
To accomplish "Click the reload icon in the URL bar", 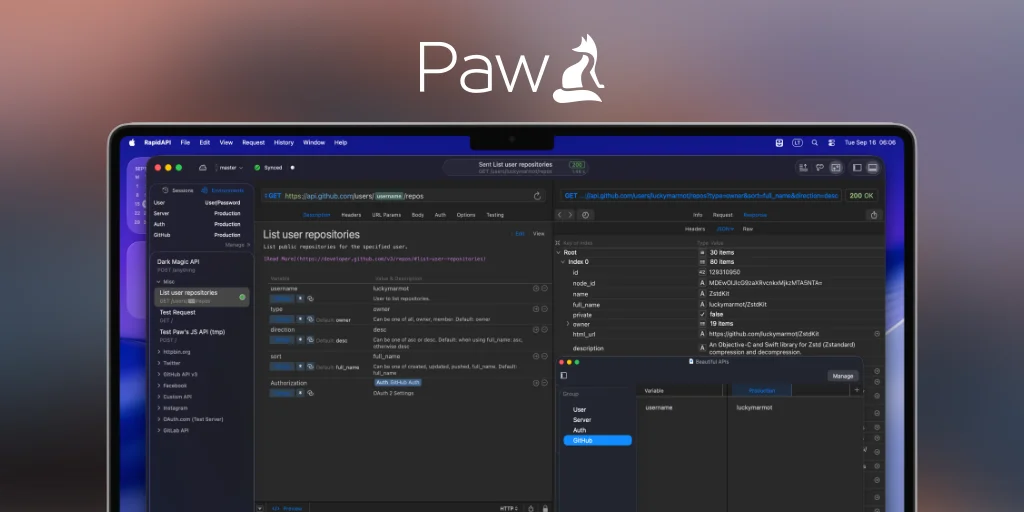I will pyautogui.click(x=537, y=196).
